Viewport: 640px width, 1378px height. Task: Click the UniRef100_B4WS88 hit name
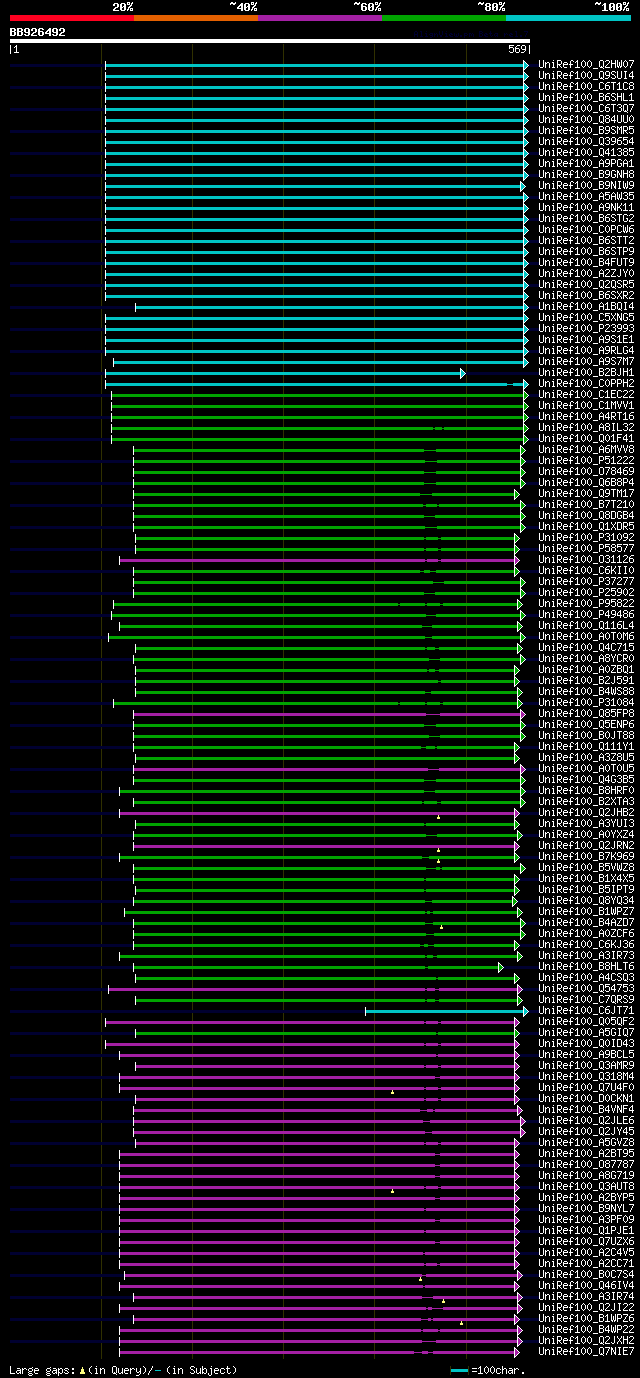(586, 692)
